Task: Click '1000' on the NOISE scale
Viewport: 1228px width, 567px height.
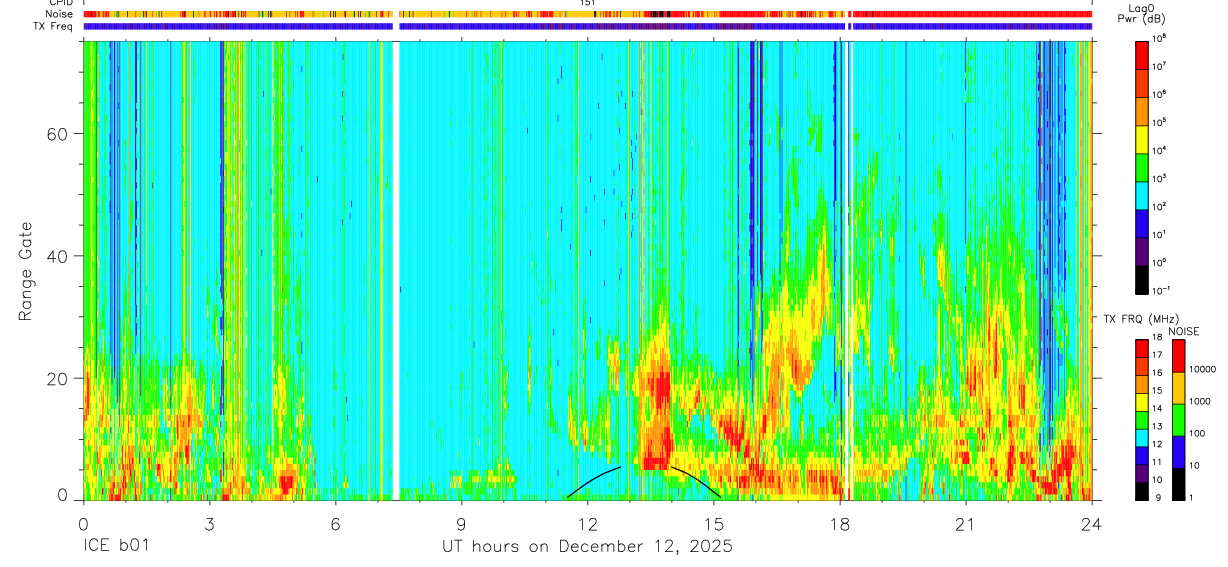Action: pyautogui.click(x=1202, y=402)
